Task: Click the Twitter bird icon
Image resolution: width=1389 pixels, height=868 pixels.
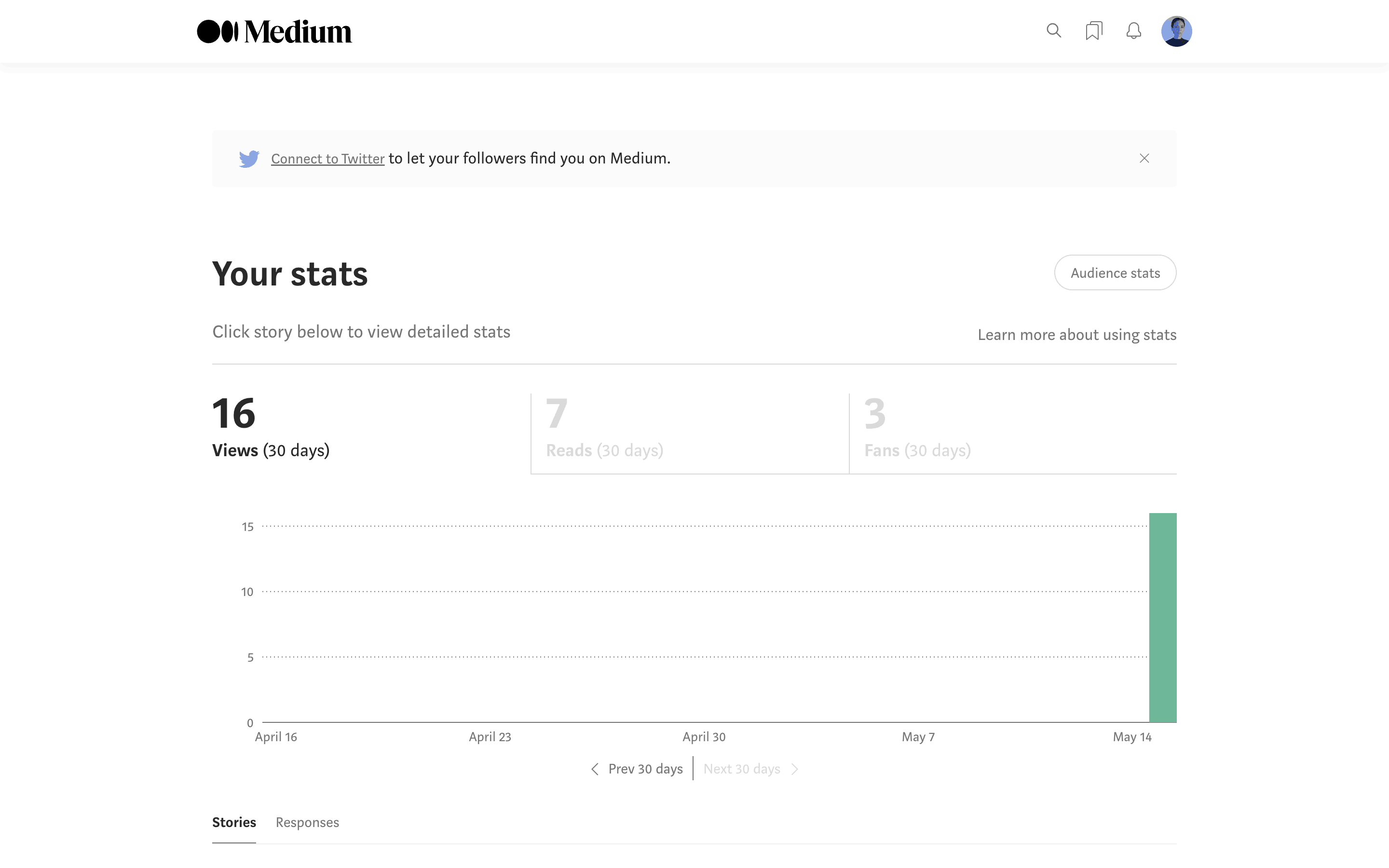Action: click(249, 159)
